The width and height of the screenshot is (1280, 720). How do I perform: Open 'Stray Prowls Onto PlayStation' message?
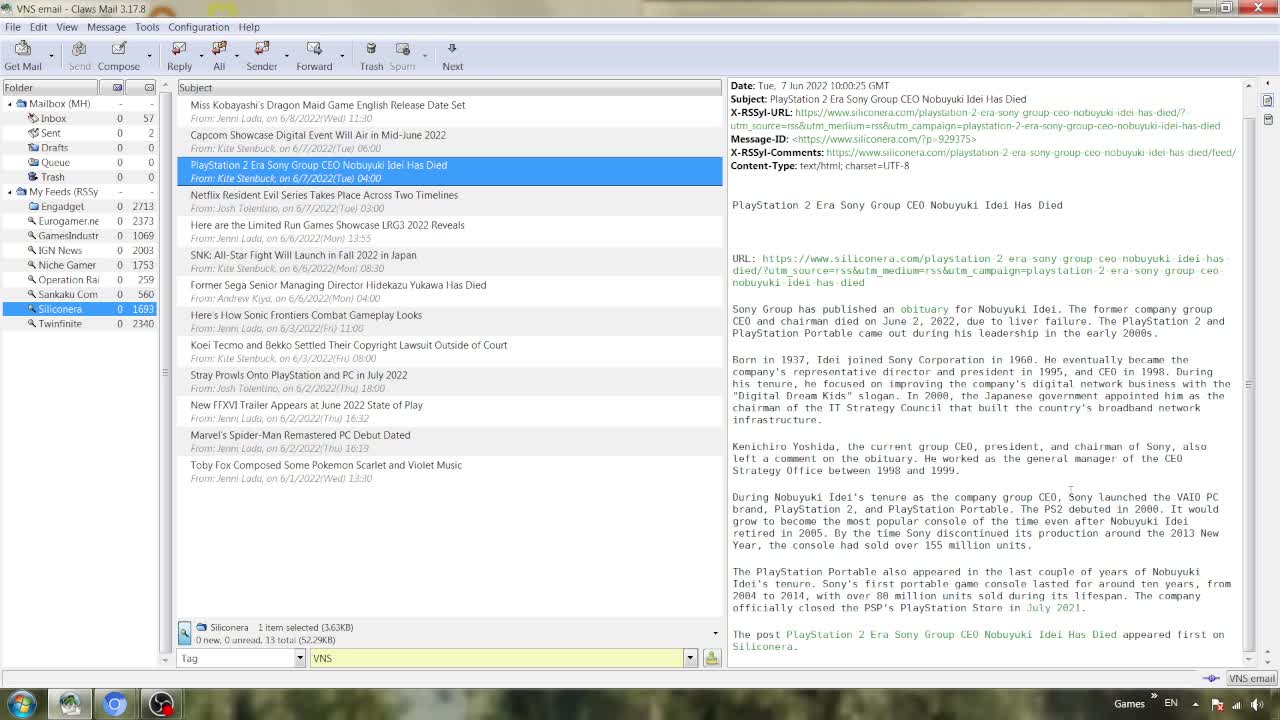click(x=449, y=381)
